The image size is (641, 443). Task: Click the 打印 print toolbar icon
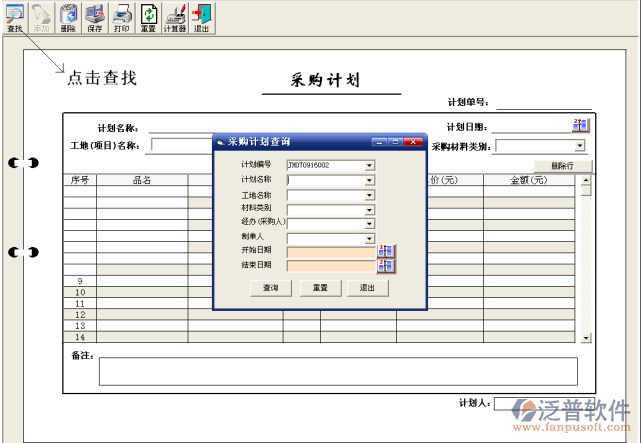click(x=121, y=18)
